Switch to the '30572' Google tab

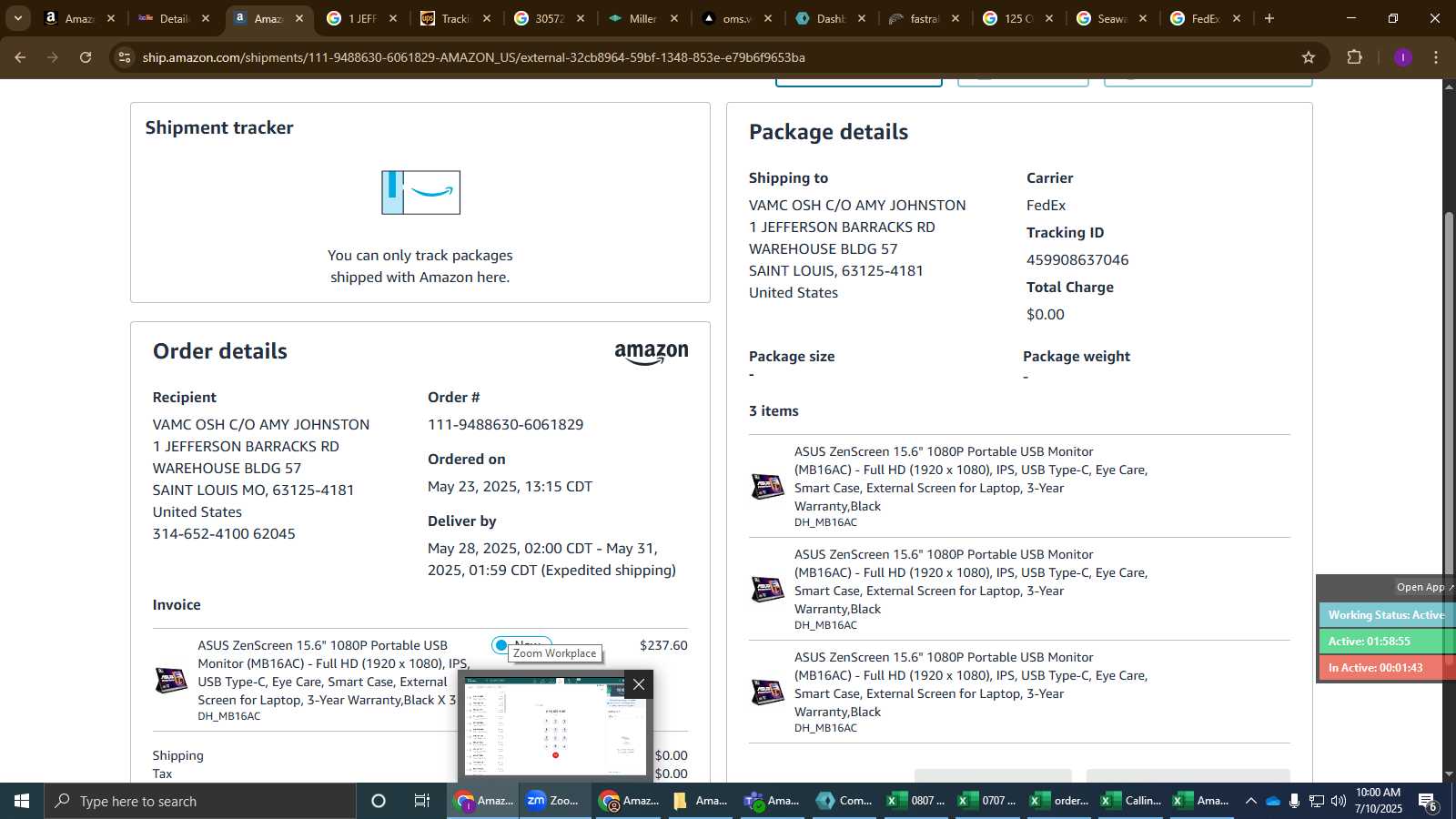(x=549, y=18)
